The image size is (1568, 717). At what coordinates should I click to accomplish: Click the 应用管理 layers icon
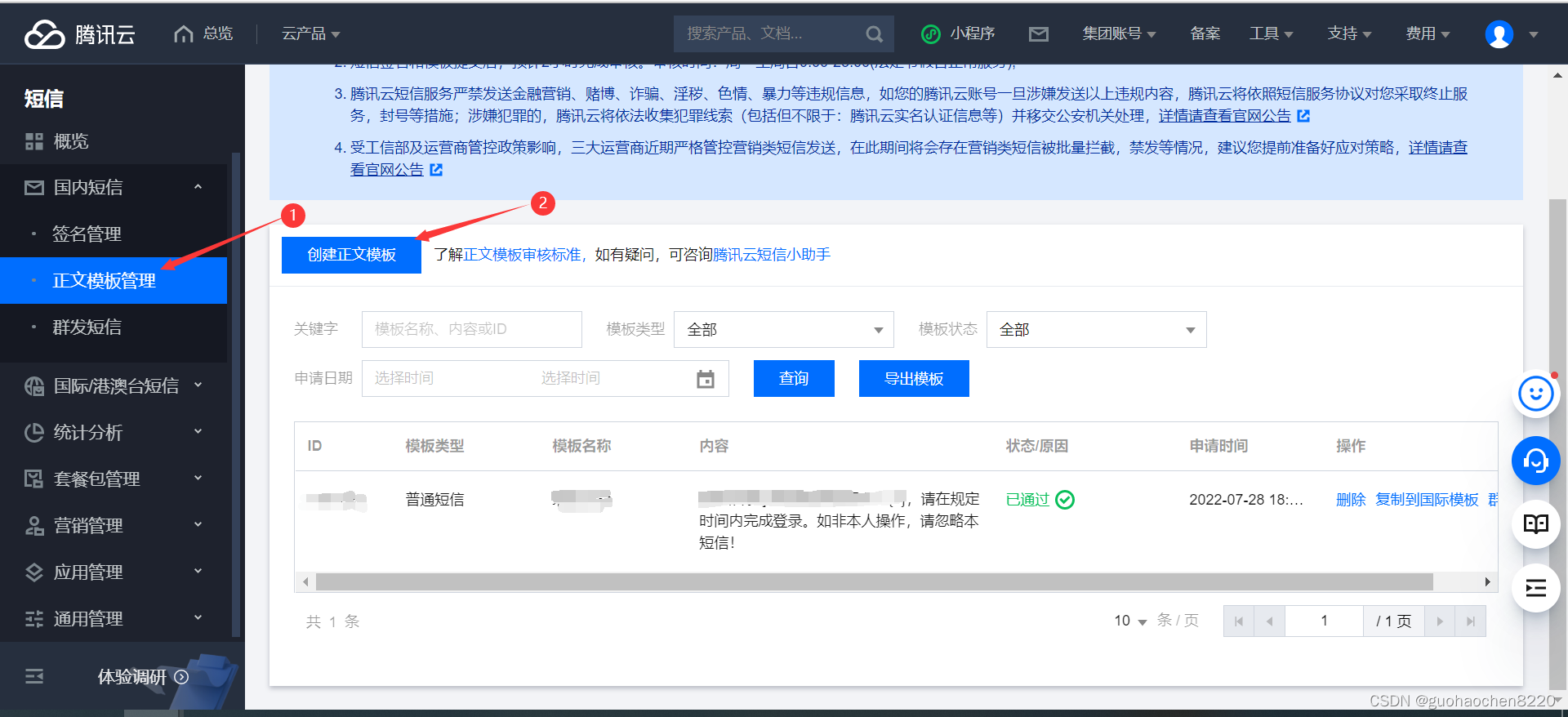tap(34, 572)
